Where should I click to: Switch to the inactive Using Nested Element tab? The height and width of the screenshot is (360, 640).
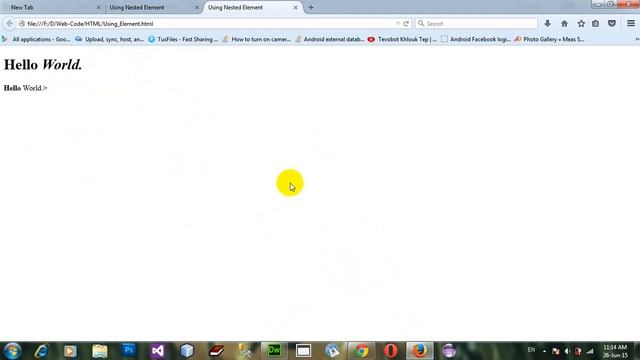click(152, 7)
